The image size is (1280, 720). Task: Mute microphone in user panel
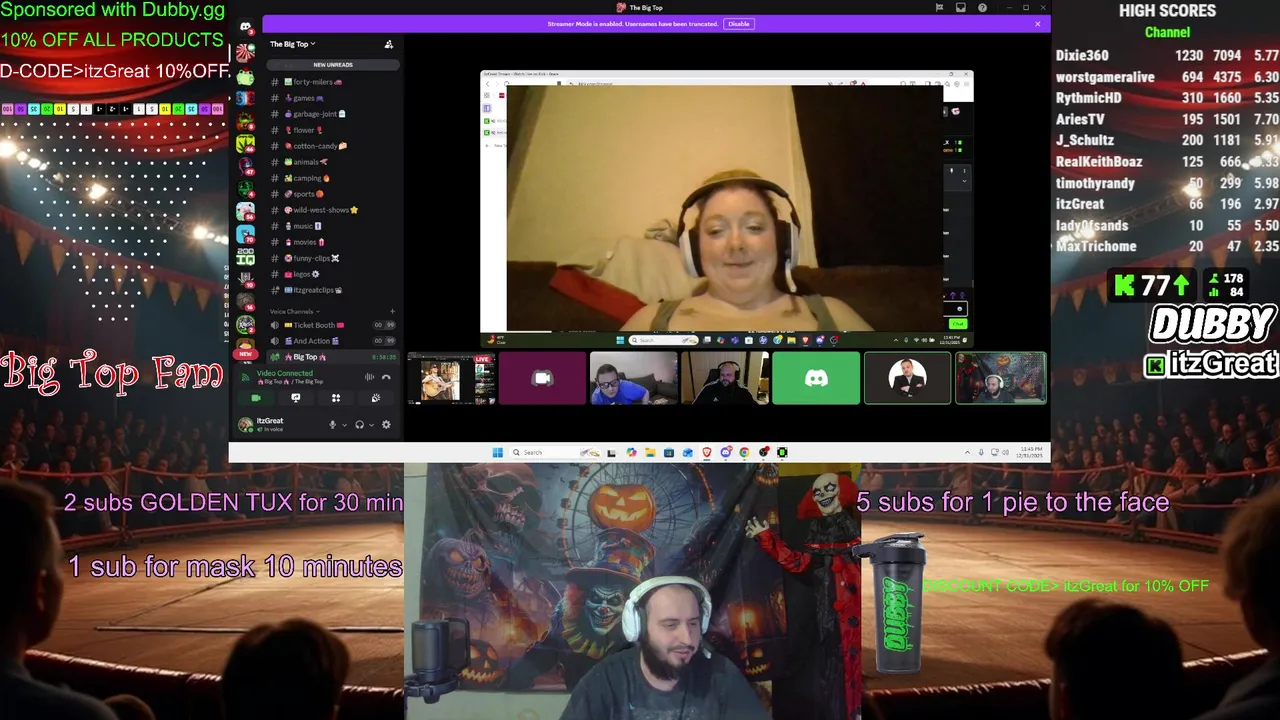[333, 425]
